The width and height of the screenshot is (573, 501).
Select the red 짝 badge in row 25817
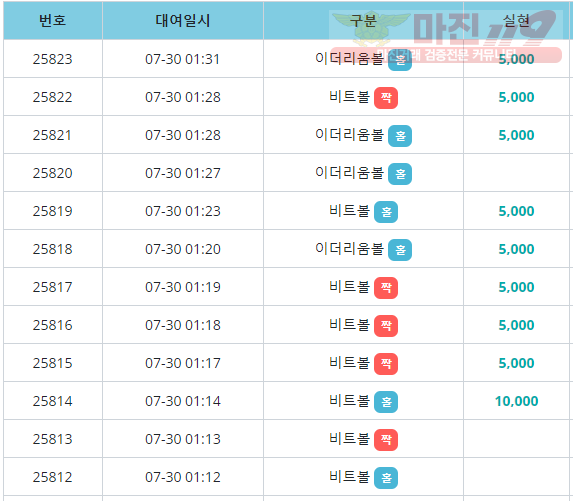pos(386,288)
